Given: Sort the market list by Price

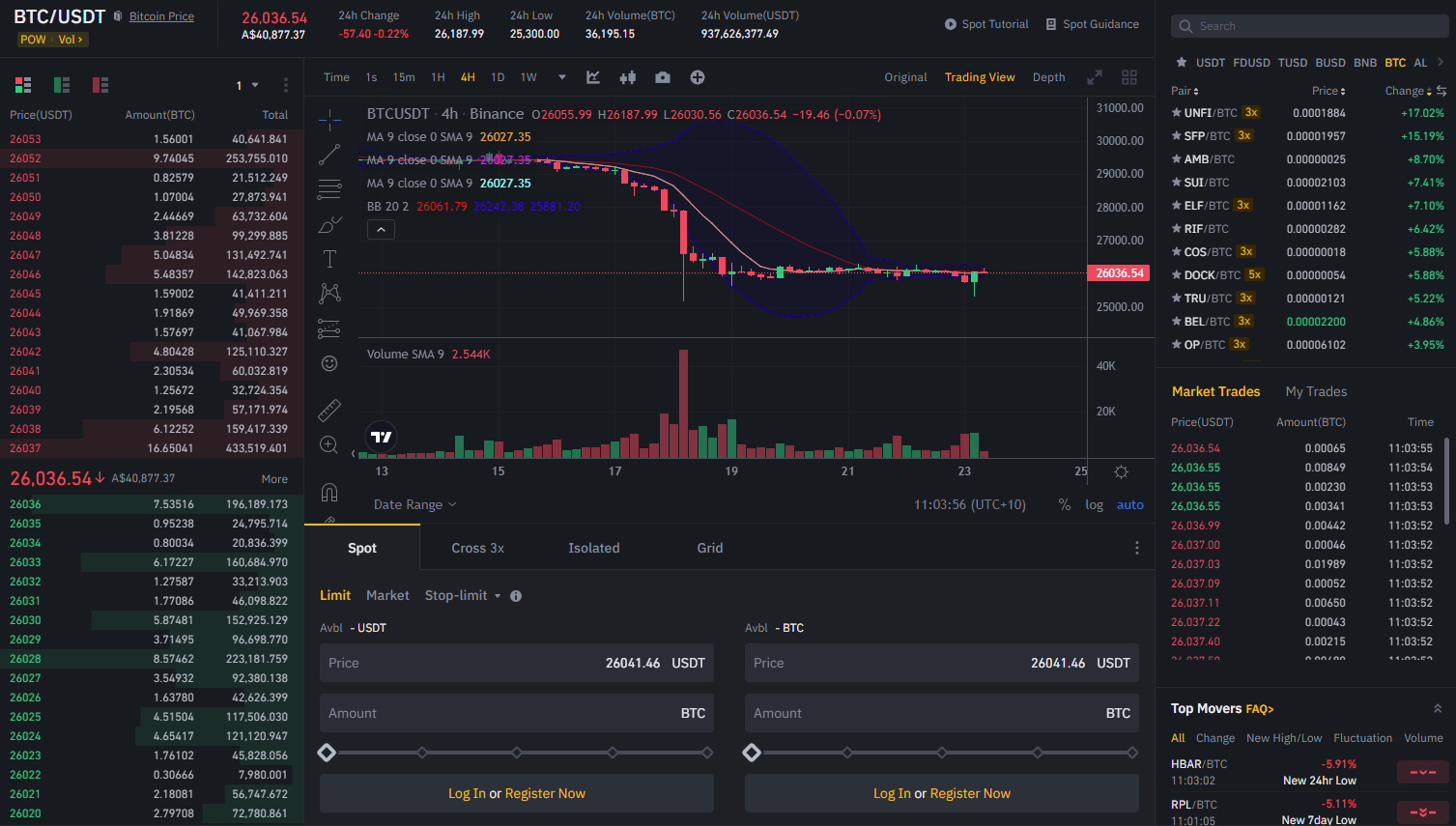Looking at the screenshot, I should point(1328,91).
